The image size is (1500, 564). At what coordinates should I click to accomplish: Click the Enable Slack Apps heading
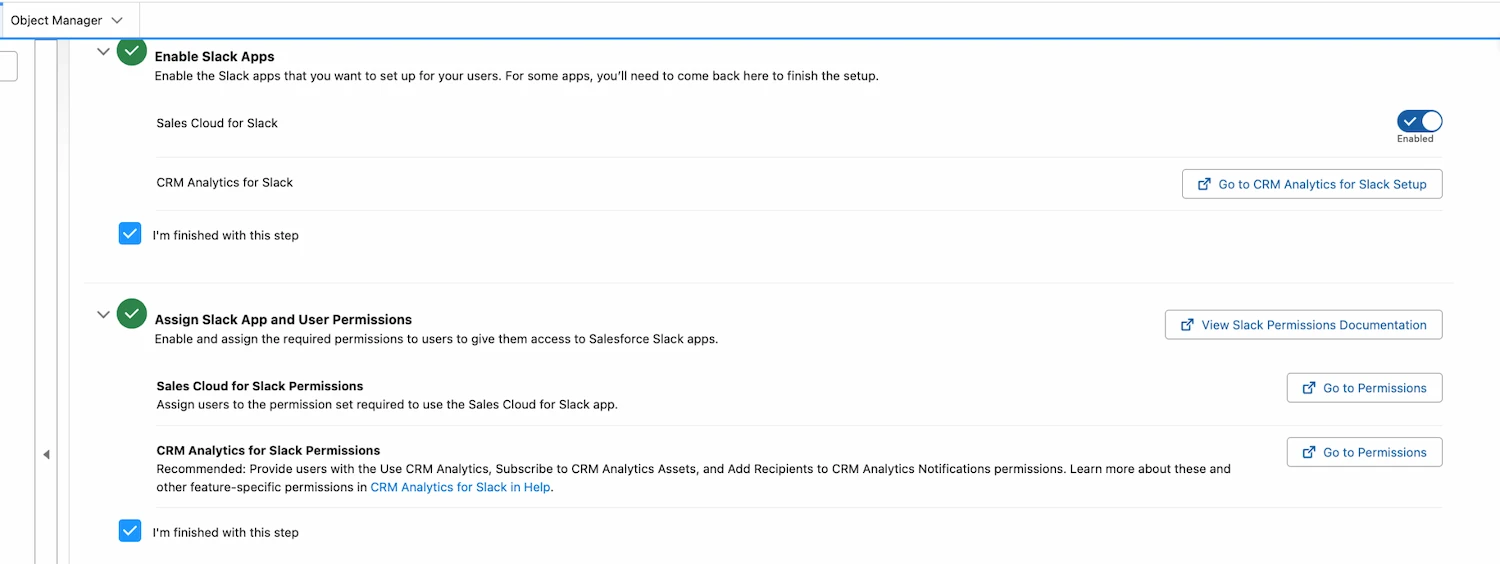pos(215,57)
